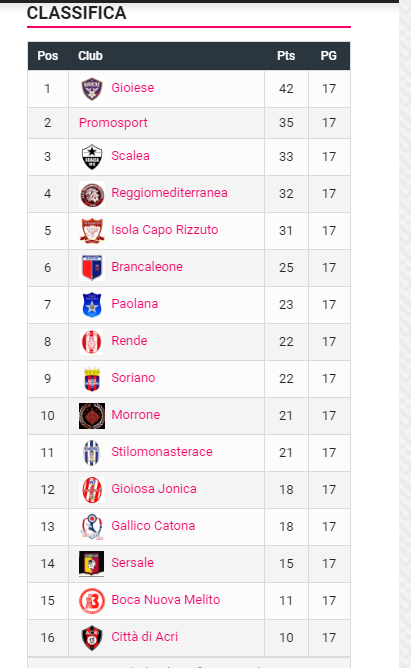Open the Gallico Catona team page link
411x668 pixels.
pyautogui.click(x=153, y=526)
